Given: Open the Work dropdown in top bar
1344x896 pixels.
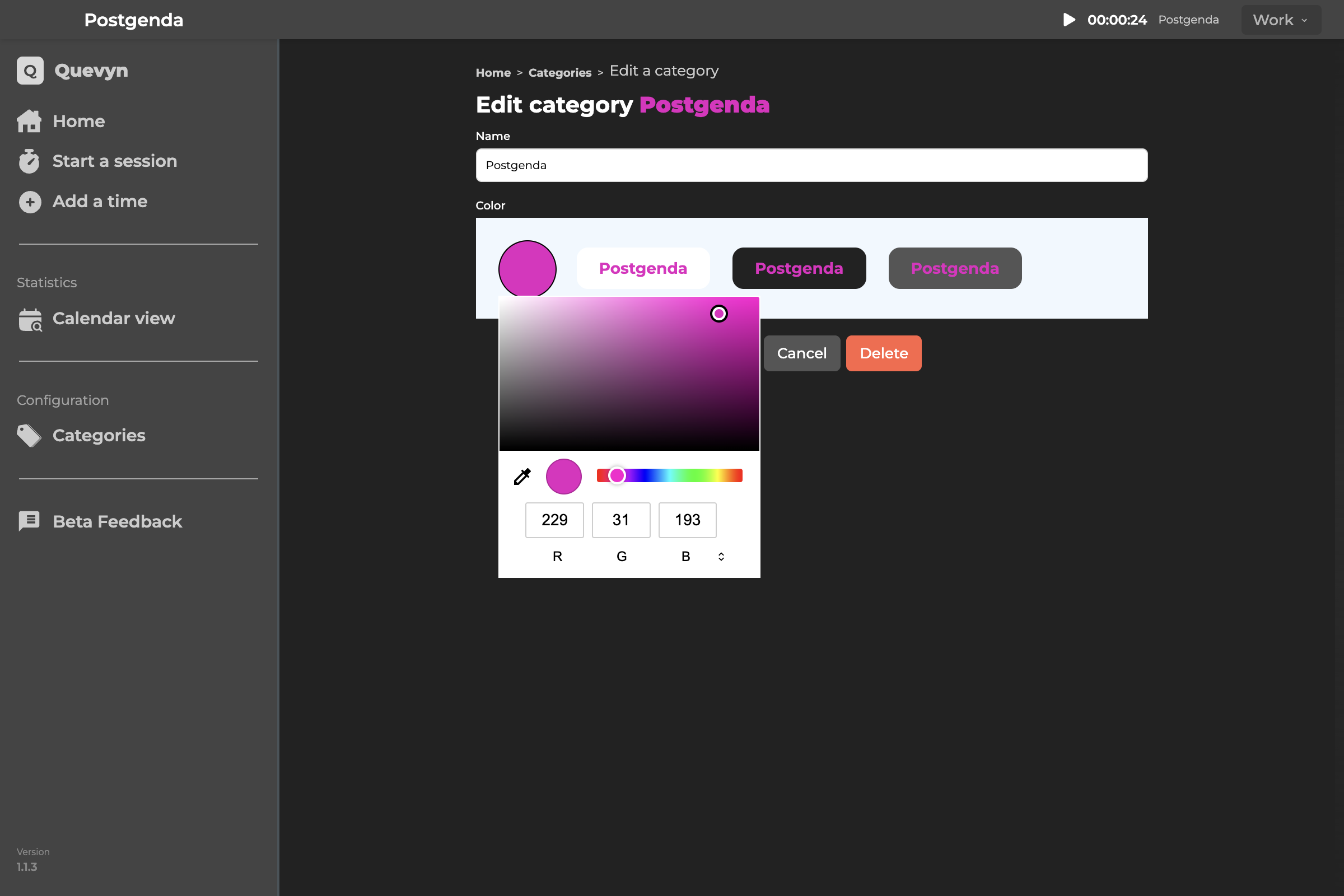Looking at the screenshot, I should coord(1281,20).
